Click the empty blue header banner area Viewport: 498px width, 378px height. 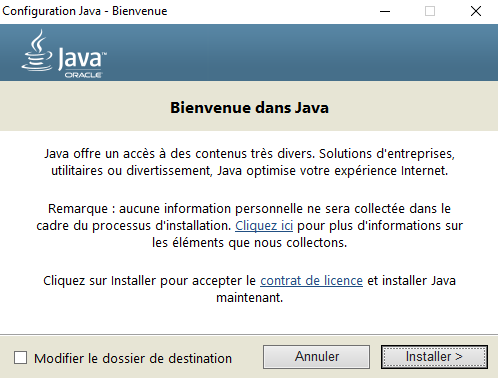click(x=300, y=52)
